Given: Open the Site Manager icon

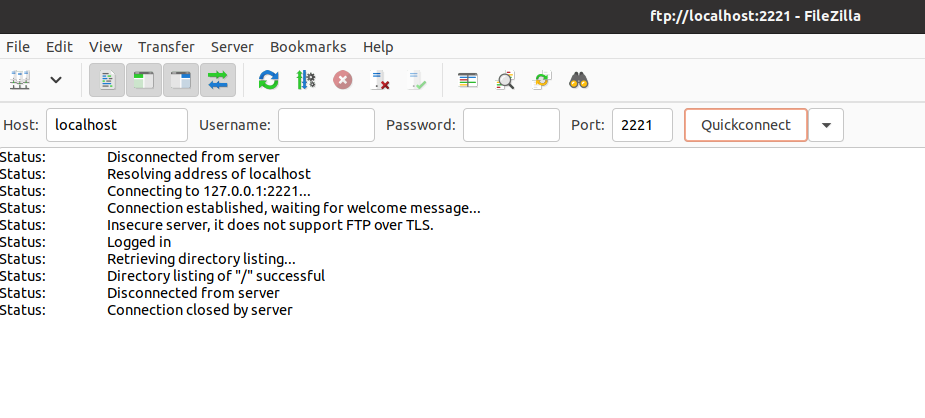Looking at the screenshot, I should coord(20,80).
